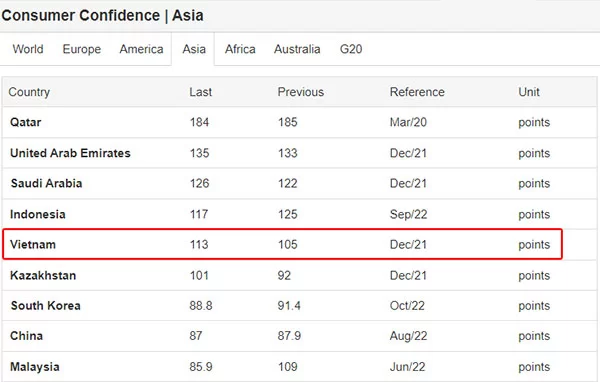
Task: Click the Unit column header
Action: 529,92
